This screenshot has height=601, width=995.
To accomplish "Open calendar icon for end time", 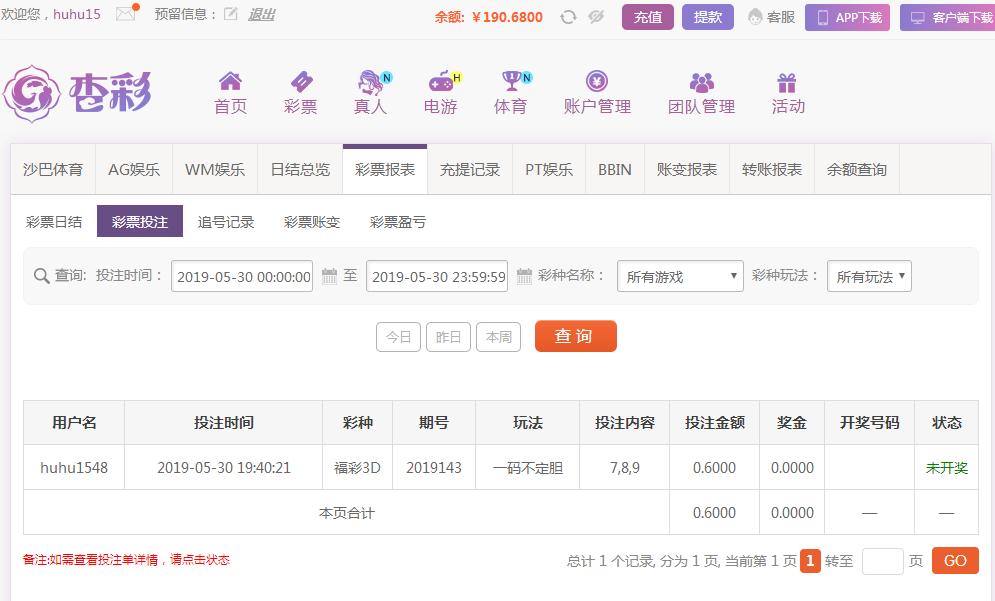I will tap(524, 276).
